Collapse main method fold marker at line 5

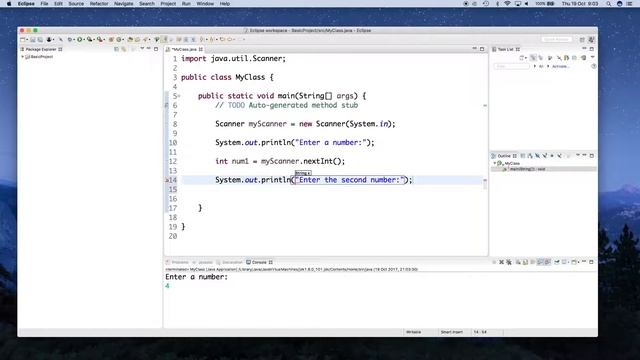point(179,96)
